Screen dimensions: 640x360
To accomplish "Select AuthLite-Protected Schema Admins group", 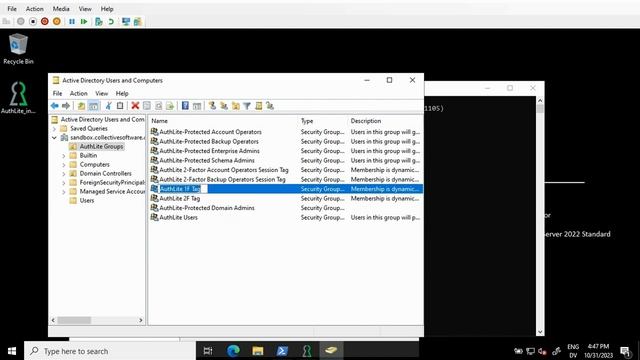I will [x=207, y=160].
